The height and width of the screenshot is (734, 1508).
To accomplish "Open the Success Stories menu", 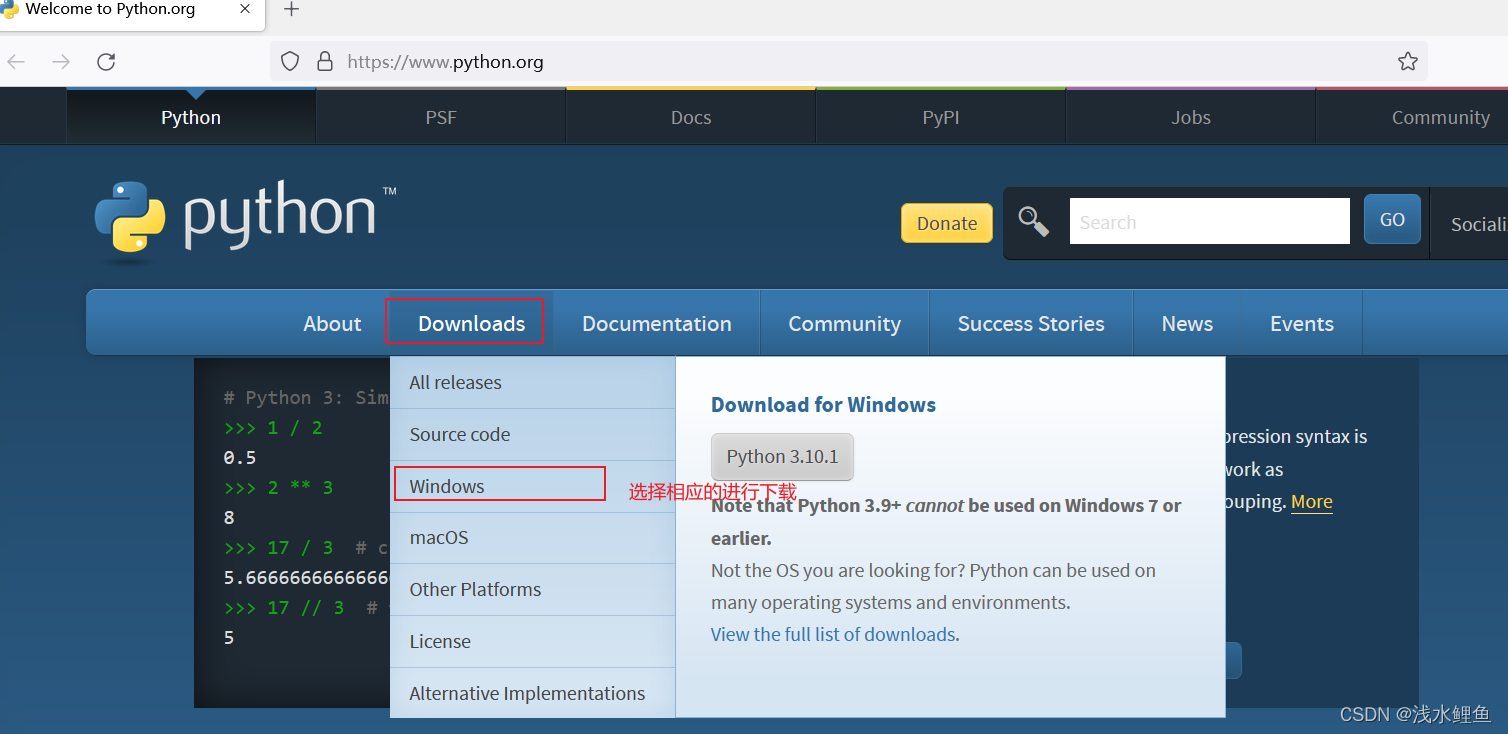I will (x=1031, y=323).
